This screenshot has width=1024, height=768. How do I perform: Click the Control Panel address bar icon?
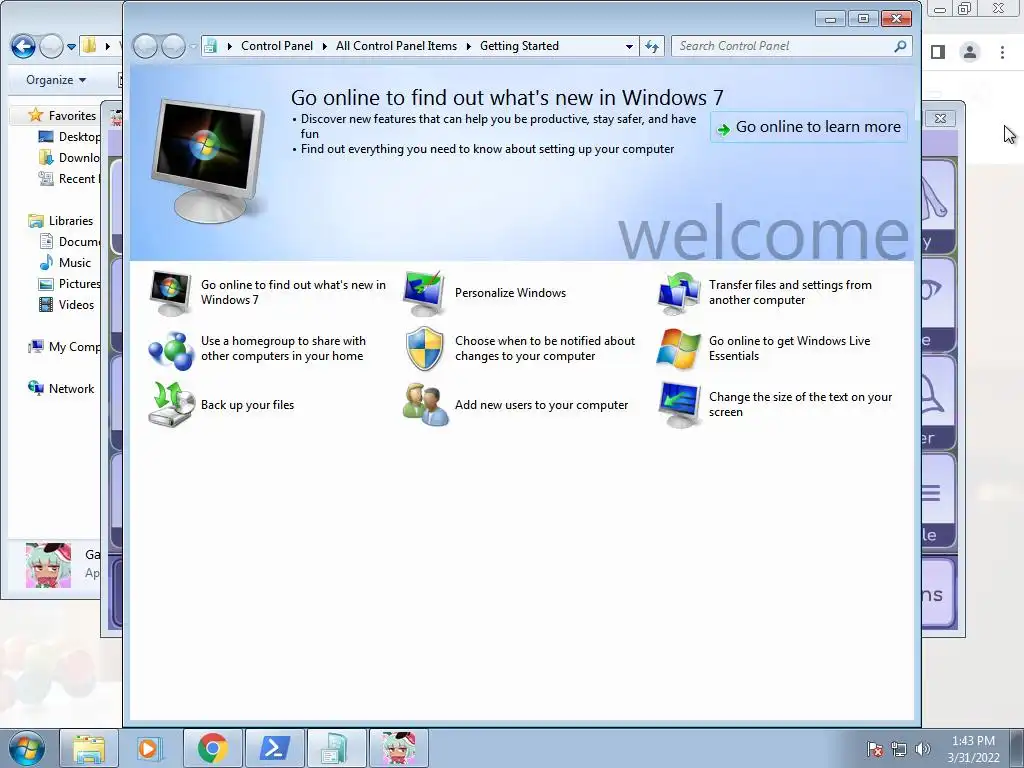click(210, 46)
